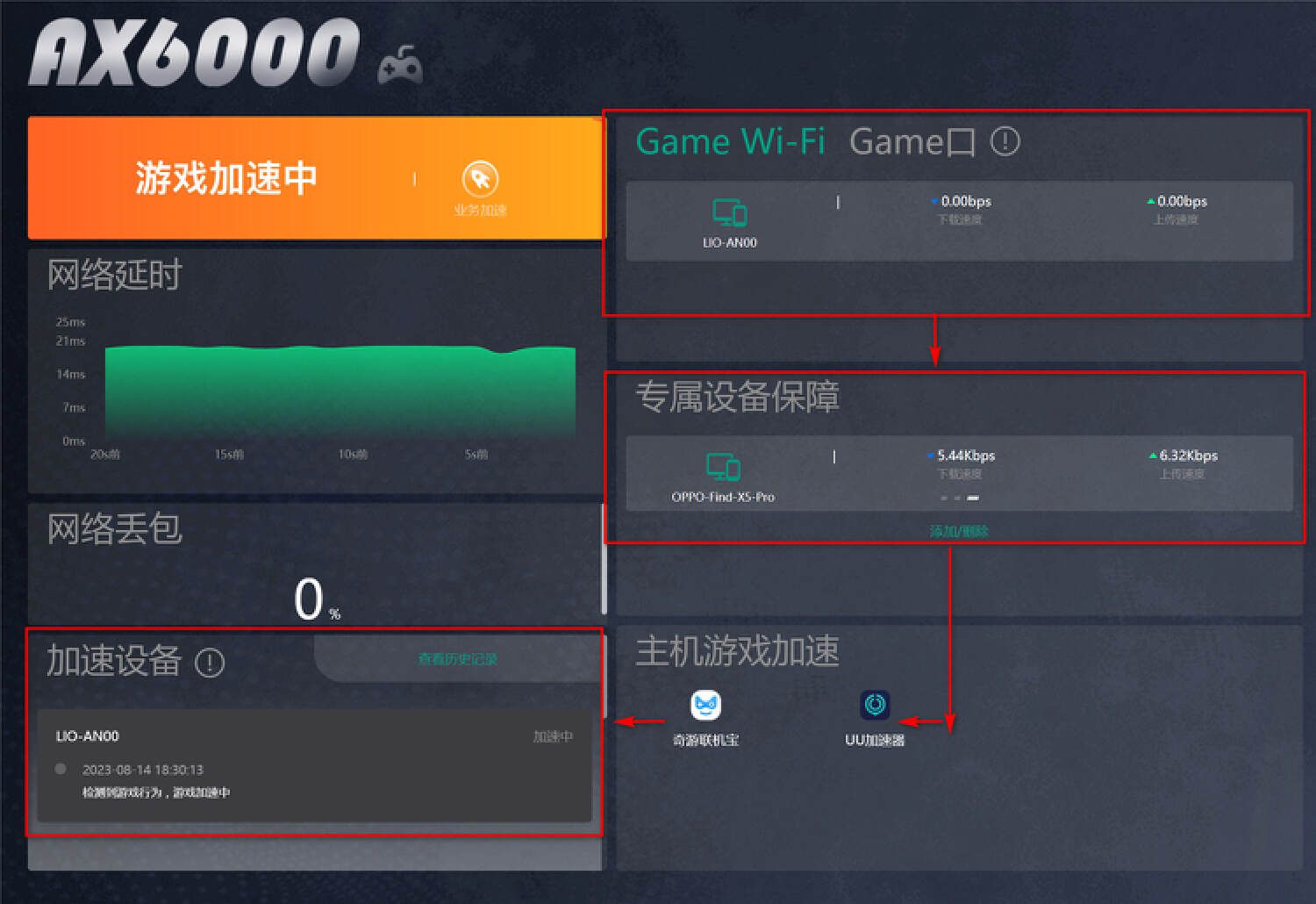Click the scrollbar beside 网络丢包 panel
Viewport: 1316px width, 904px height.
[604, 559]
